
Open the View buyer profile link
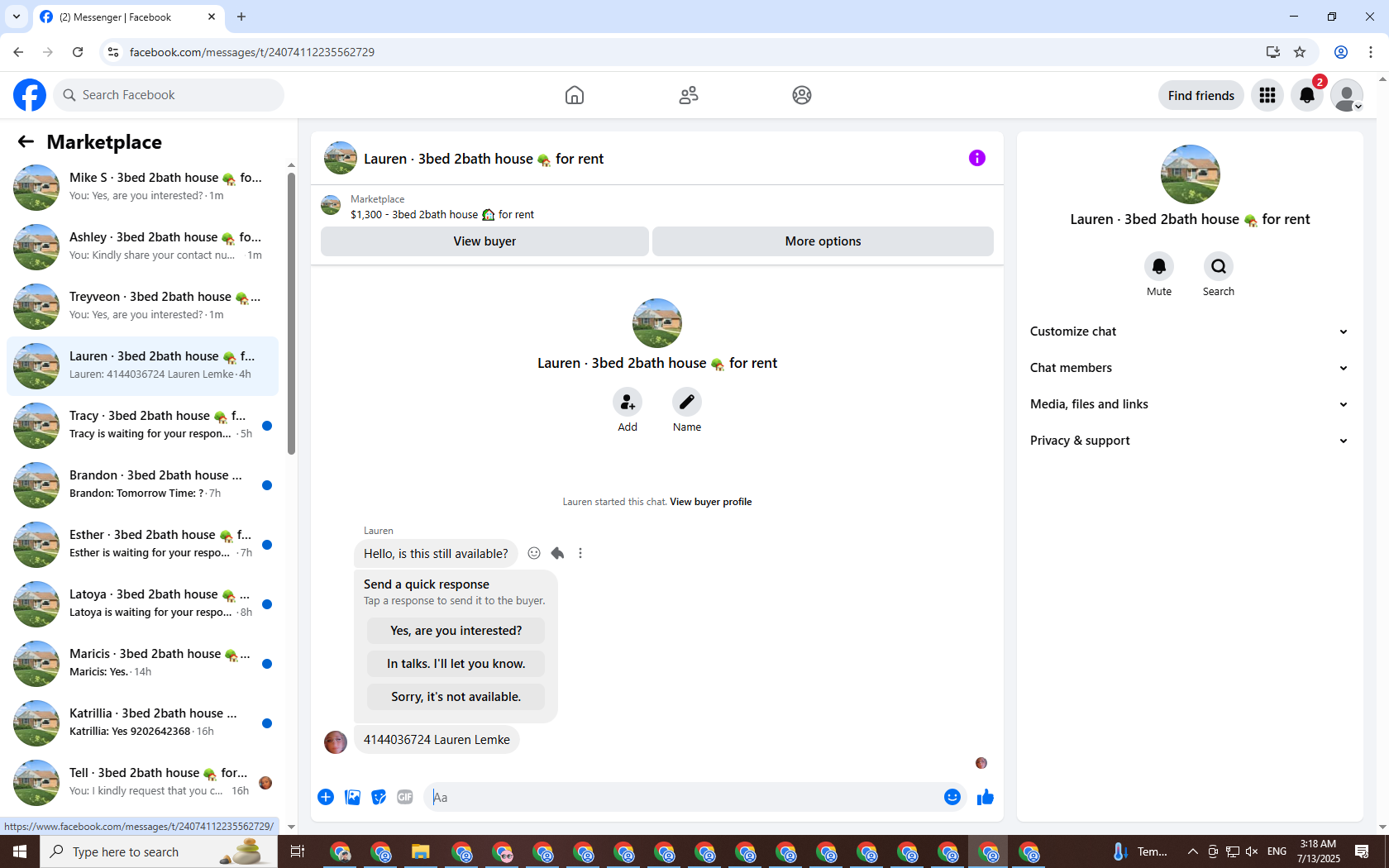pos(710,502)
